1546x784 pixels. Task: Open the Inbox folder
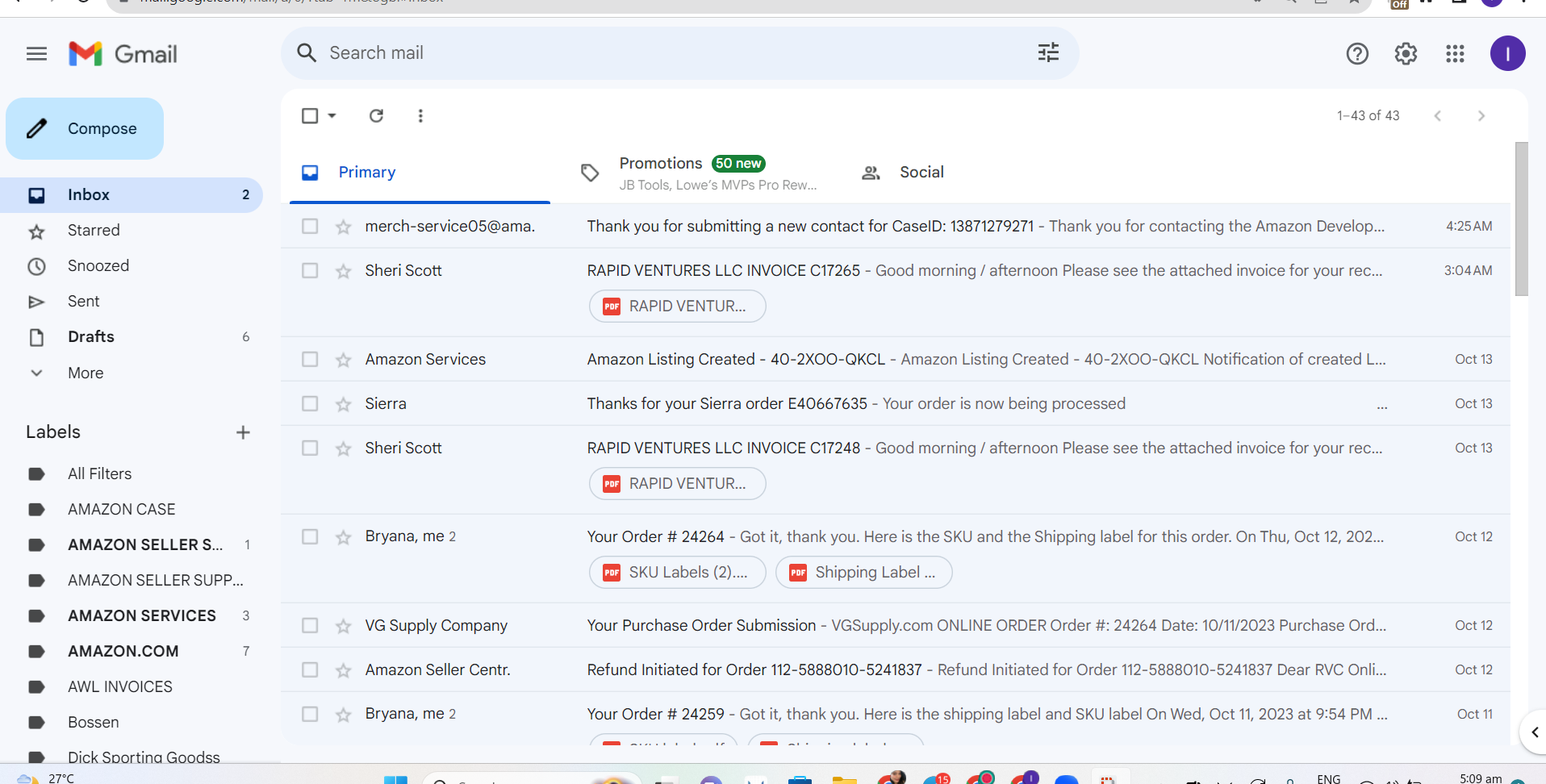[132, 195]
